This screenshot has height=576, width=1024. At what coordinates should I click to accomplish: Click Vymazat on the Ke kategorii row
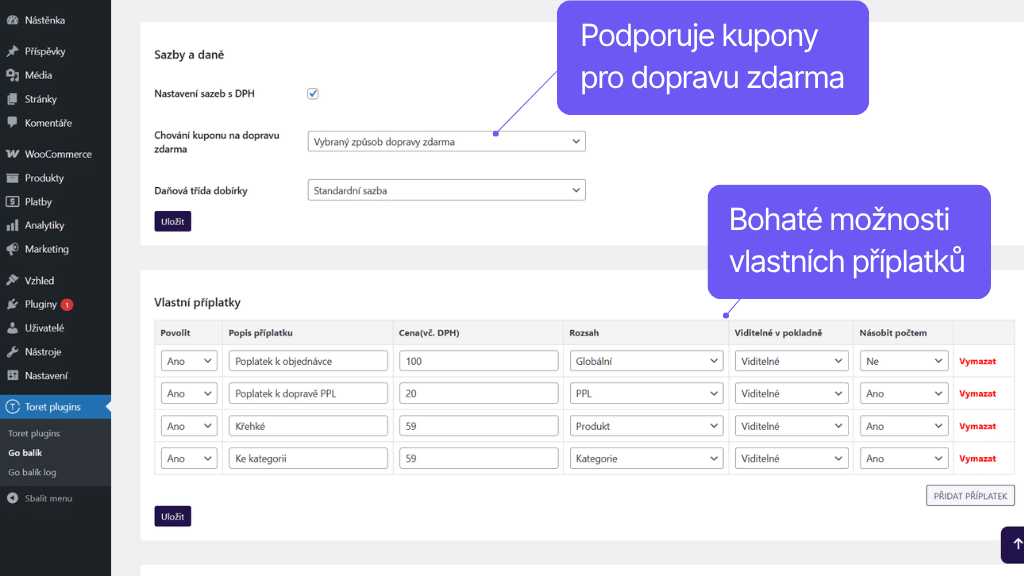pyautogui.click(x=978, y=457)
